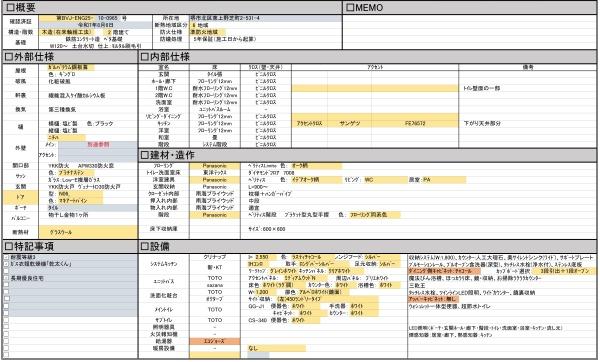Select Panasonic in the 階段 row
Viewport: 600px width, 362px height.
click(215, 215)
